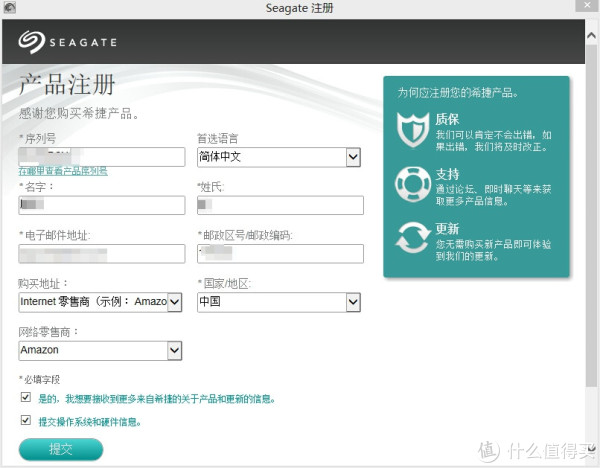600x468 pixels.
Task: Click the 质保 heading in teal panel
Action: tap(447, 119)
